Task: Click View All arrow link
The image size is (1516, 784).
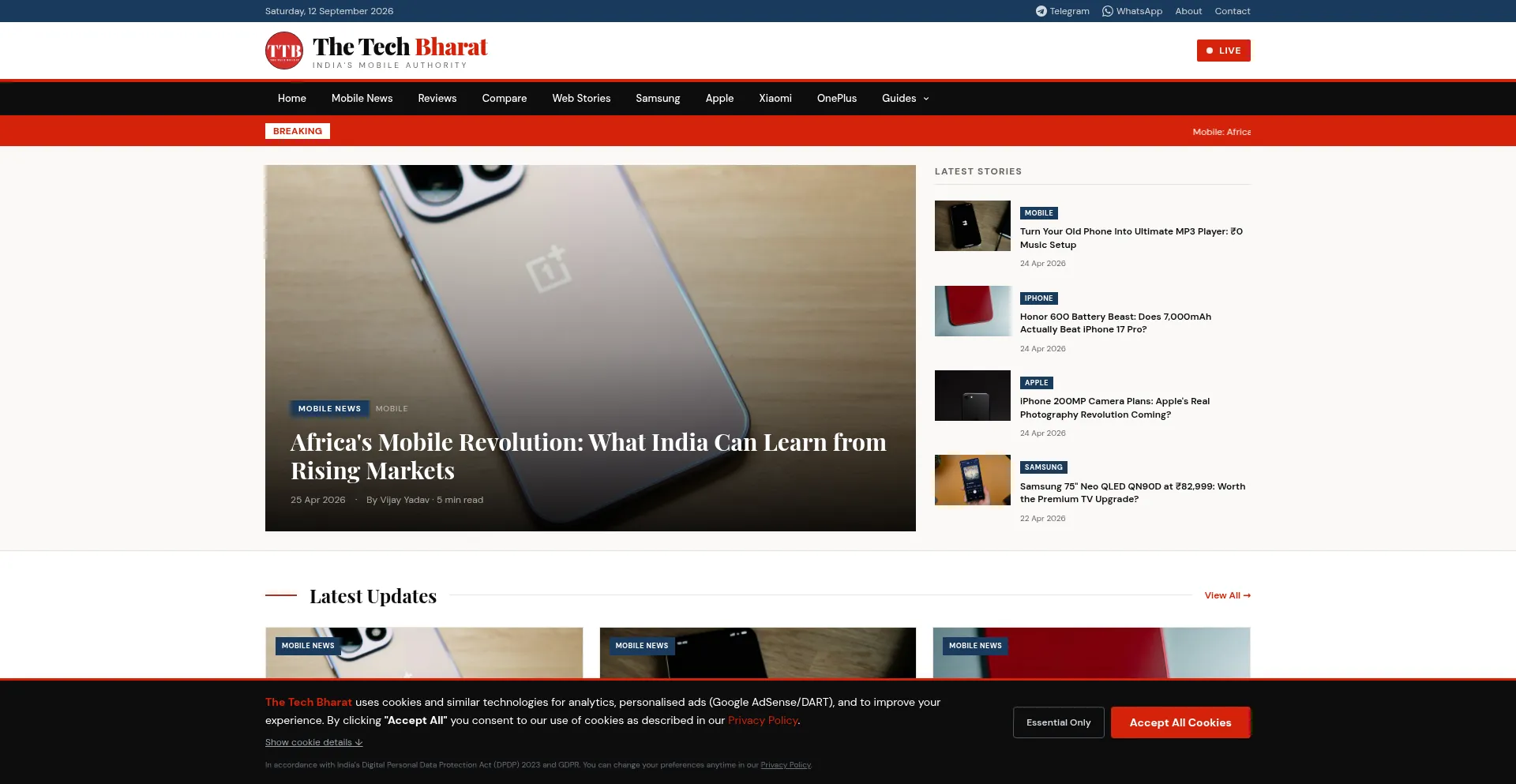Action: coord(1228,595)
